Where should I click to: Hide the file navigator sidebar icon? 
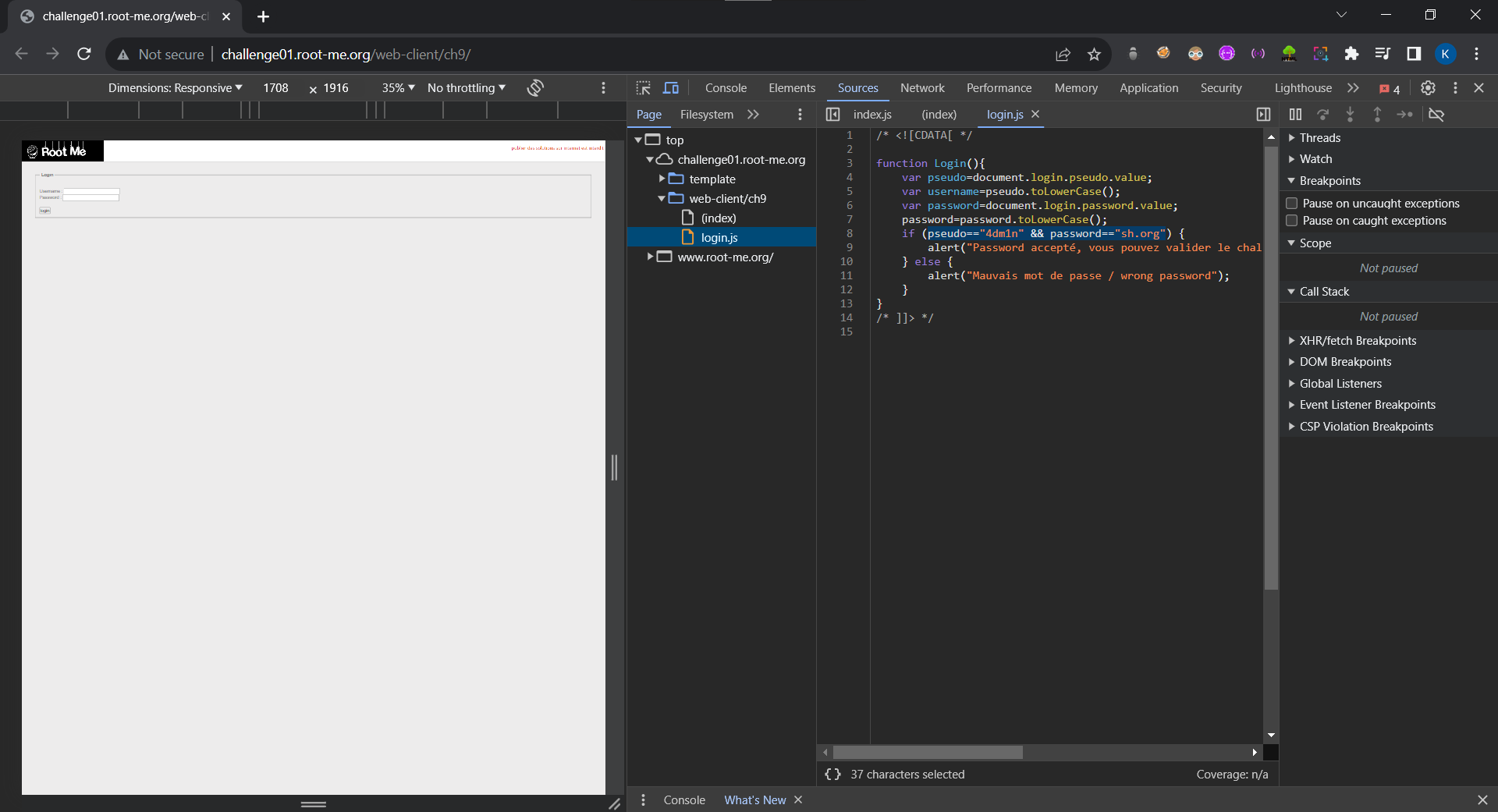pos(833,115)
